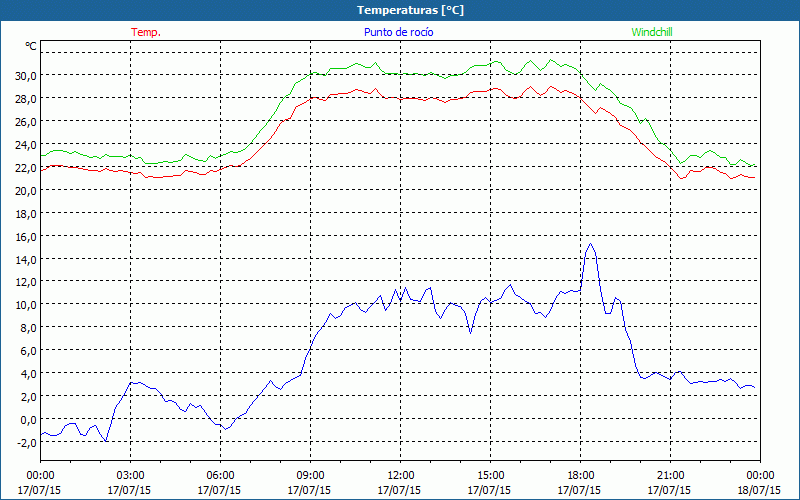
Task: Click the '12:00' time axis label
Action: pyautogui.click(x=401, y=476)
